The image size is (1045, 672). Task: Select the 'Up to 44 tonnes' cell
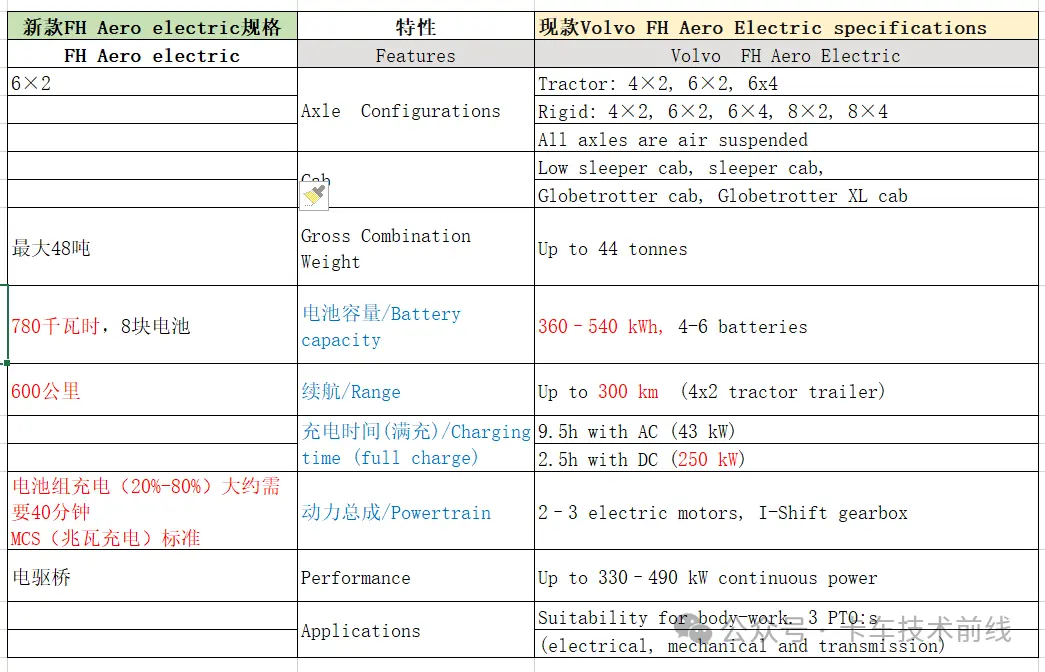coord(786,247)
